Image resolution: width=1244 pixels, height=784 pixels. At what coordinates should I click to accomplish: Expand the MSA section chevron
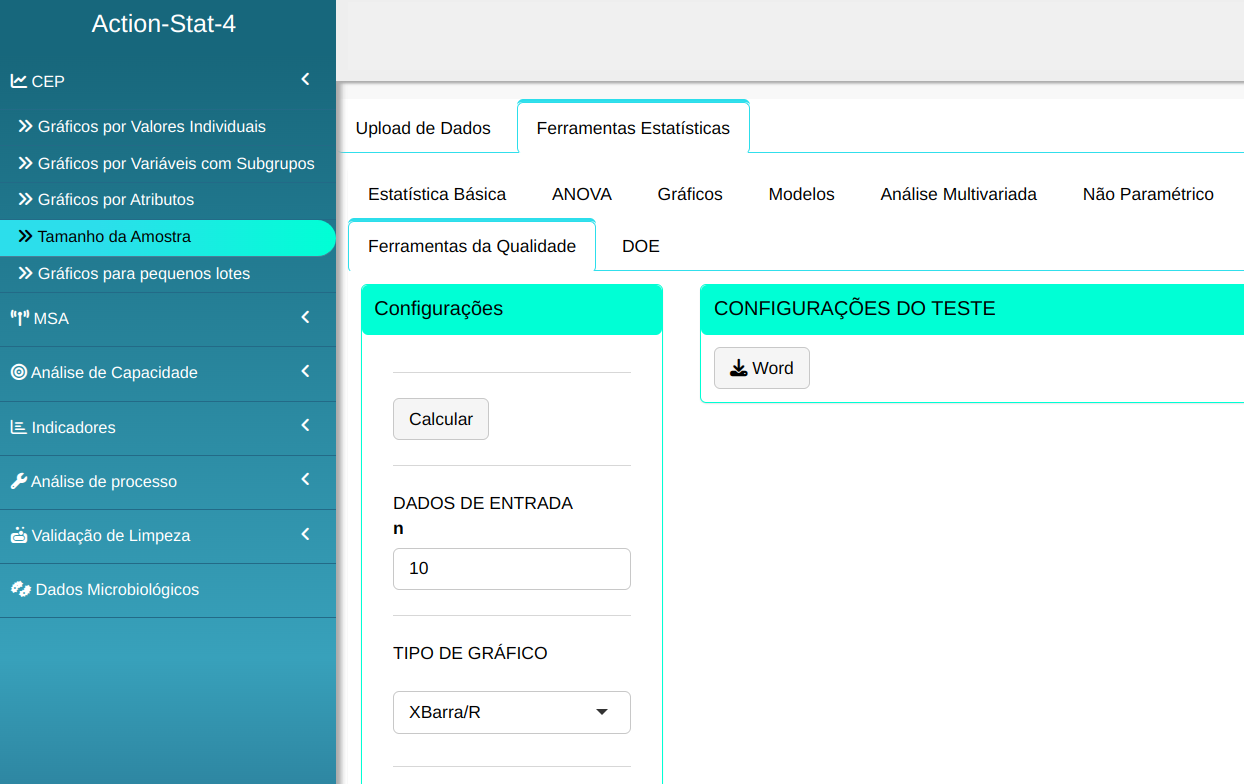coord(306,318)
